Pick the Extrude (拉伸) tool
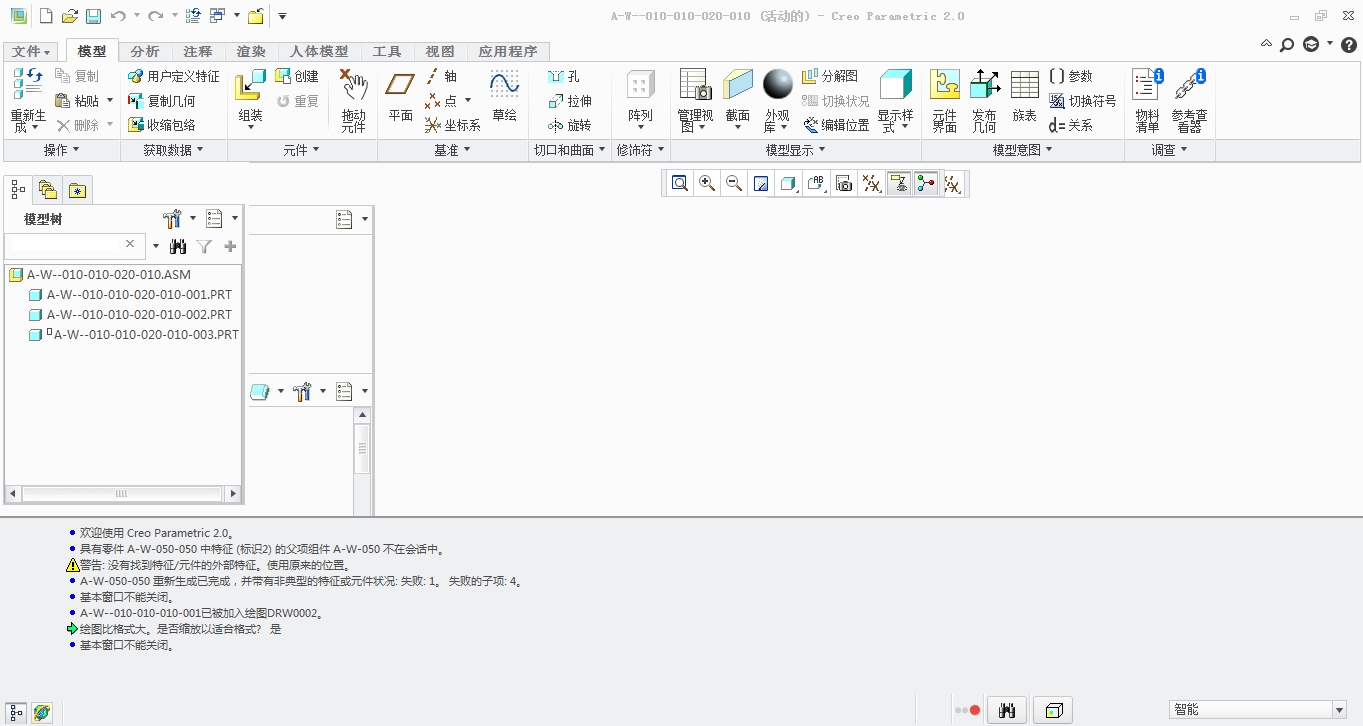 point(570,100)
